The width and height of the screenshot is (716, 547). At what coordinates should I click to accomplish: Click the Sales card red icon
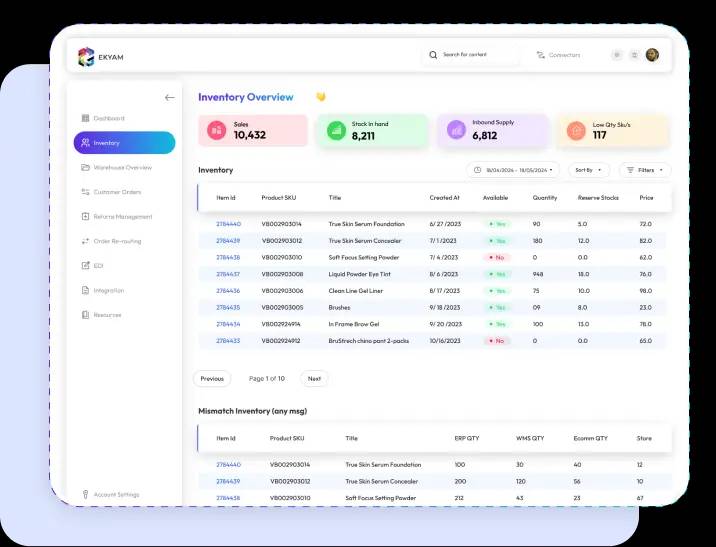pos(216,131)
